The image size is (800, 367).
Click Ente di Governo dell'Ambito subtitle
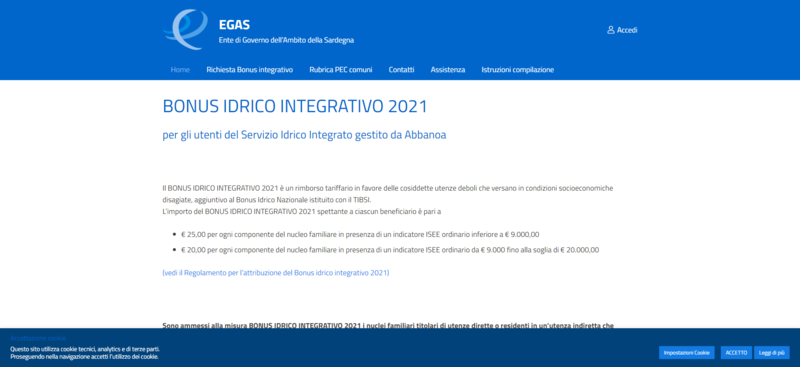[286, 40]
